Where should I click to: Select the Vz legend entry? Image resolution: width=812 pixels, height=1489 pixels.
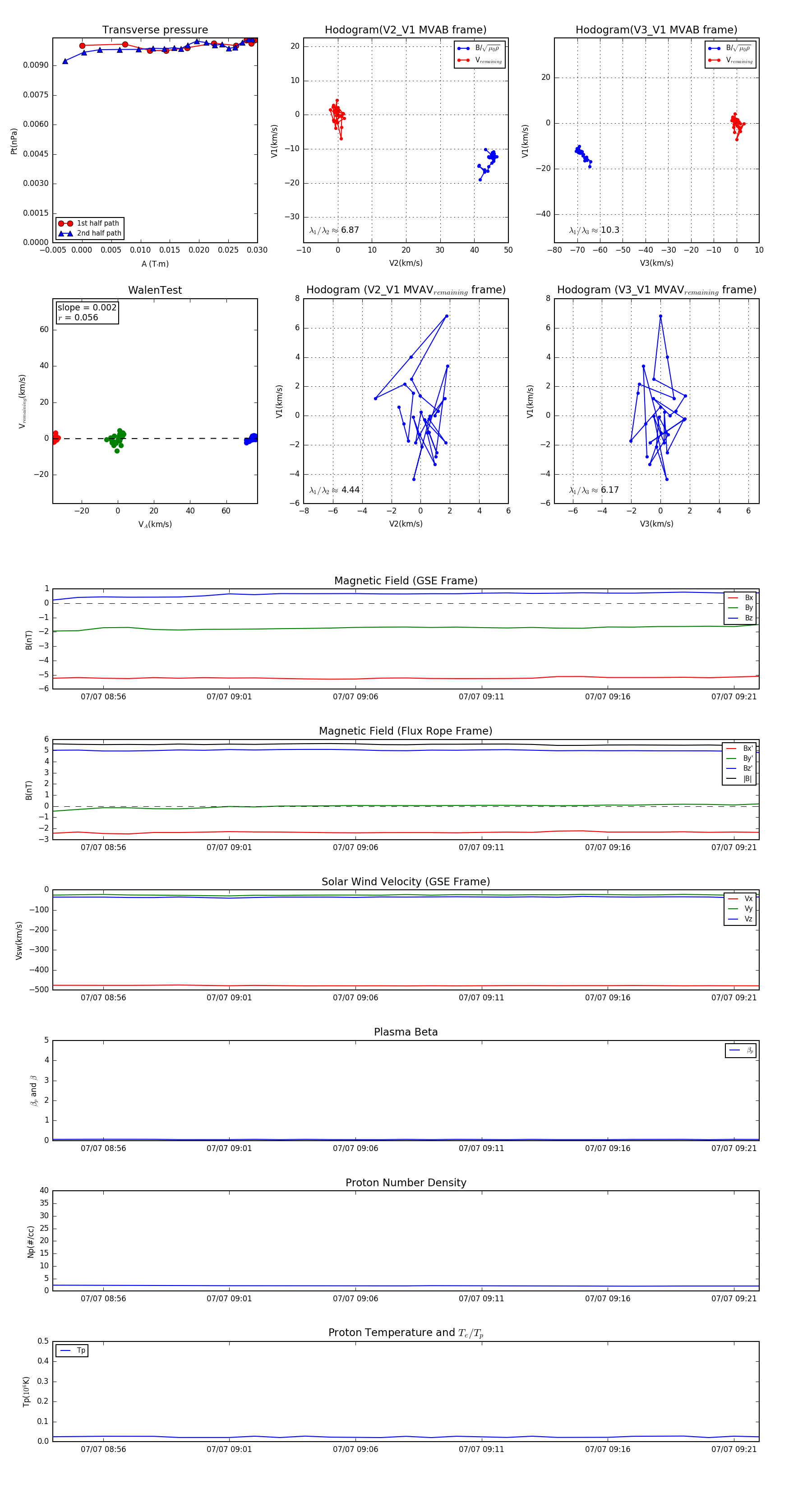740,919
